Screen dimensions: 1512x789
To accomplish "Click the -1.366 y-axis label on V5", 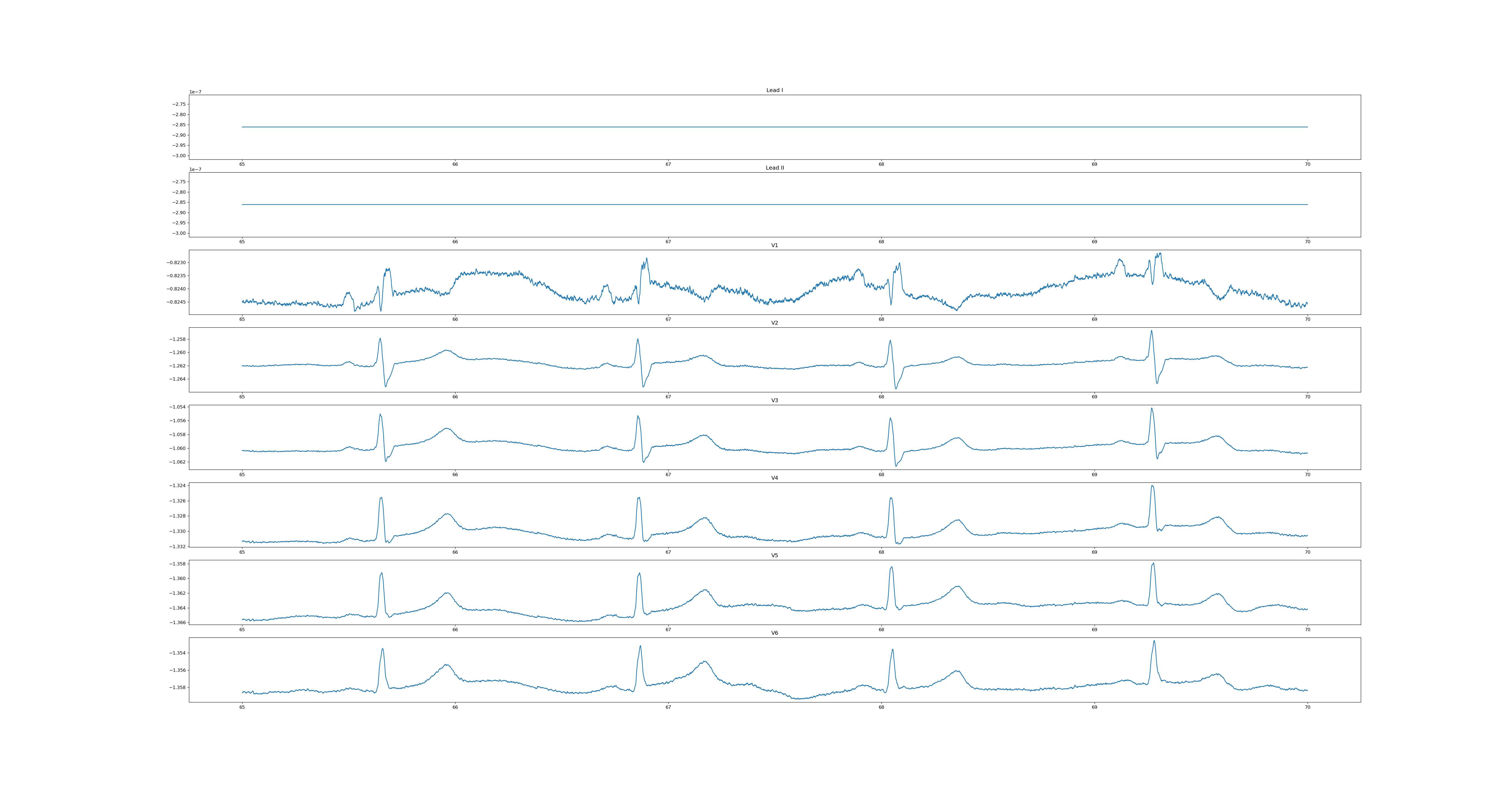I will tap(177, 622).
